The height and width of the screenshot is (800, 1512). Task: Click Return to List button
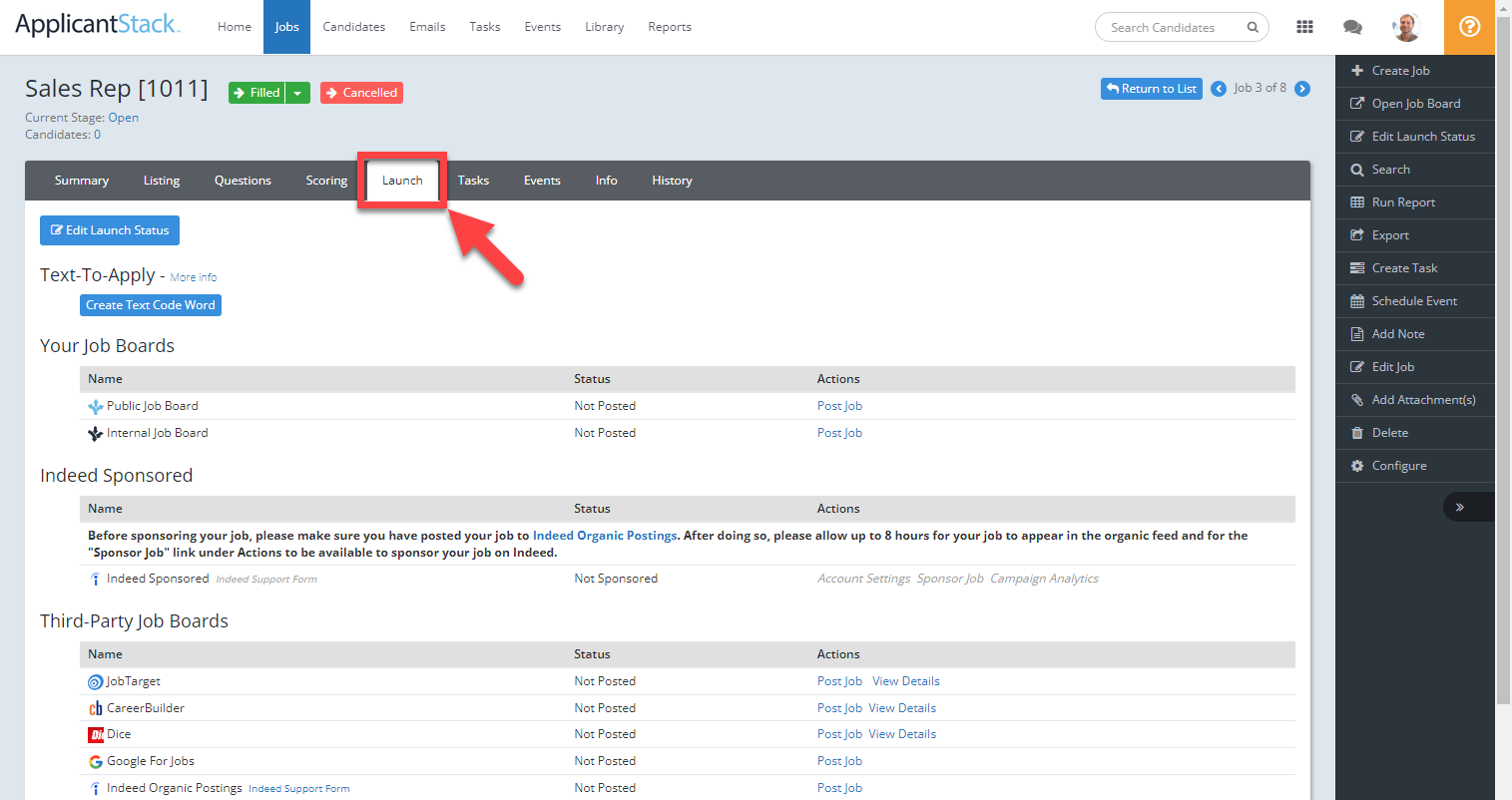[x=1152, y=89]
